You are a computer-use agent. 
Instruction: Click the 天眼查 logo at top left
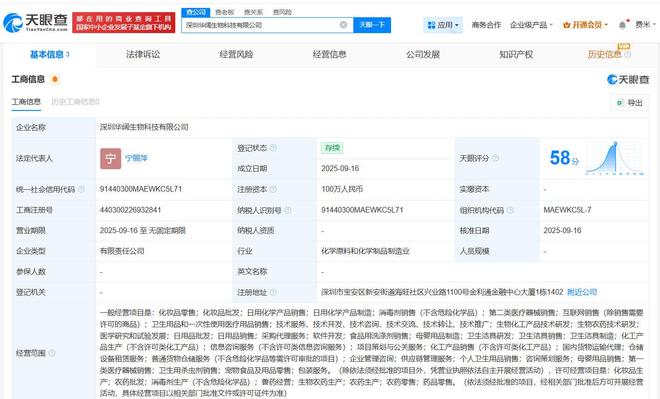[35, 22]
